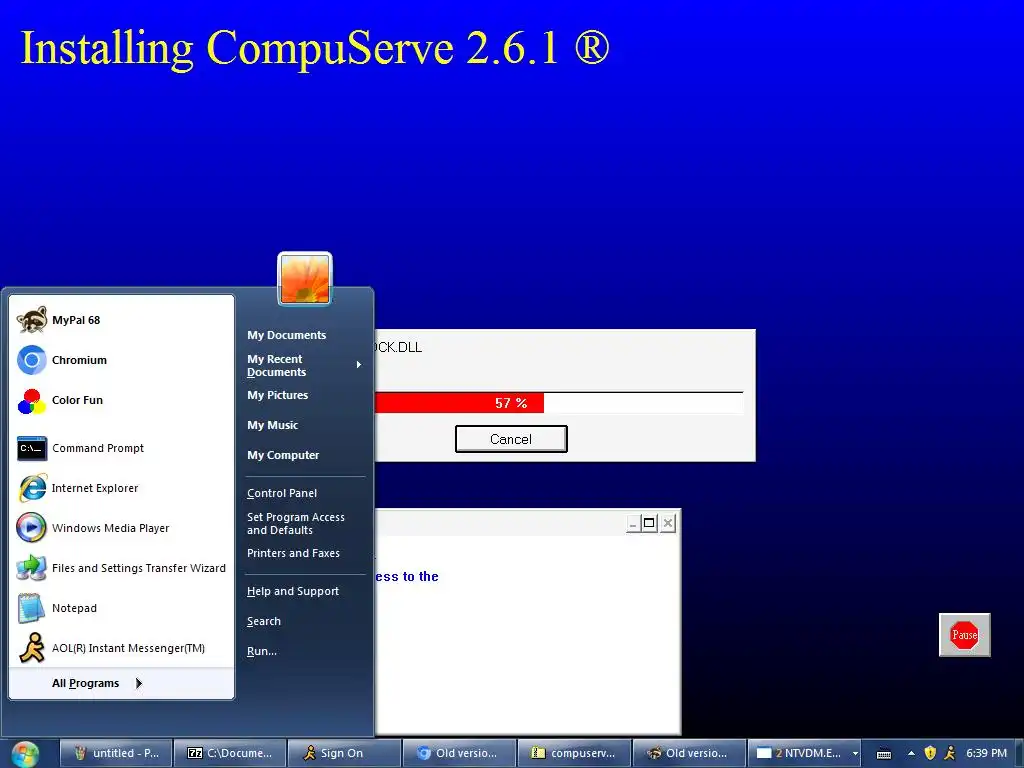Screen dimensions: 1024x768
Task: Click the 57 % installation progress bar
Action: [x=559, y=403]
